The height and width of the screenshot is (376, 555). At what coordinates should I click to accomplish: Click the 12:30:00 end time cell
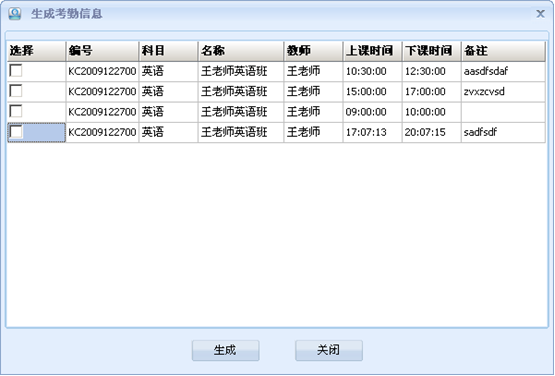432,72
